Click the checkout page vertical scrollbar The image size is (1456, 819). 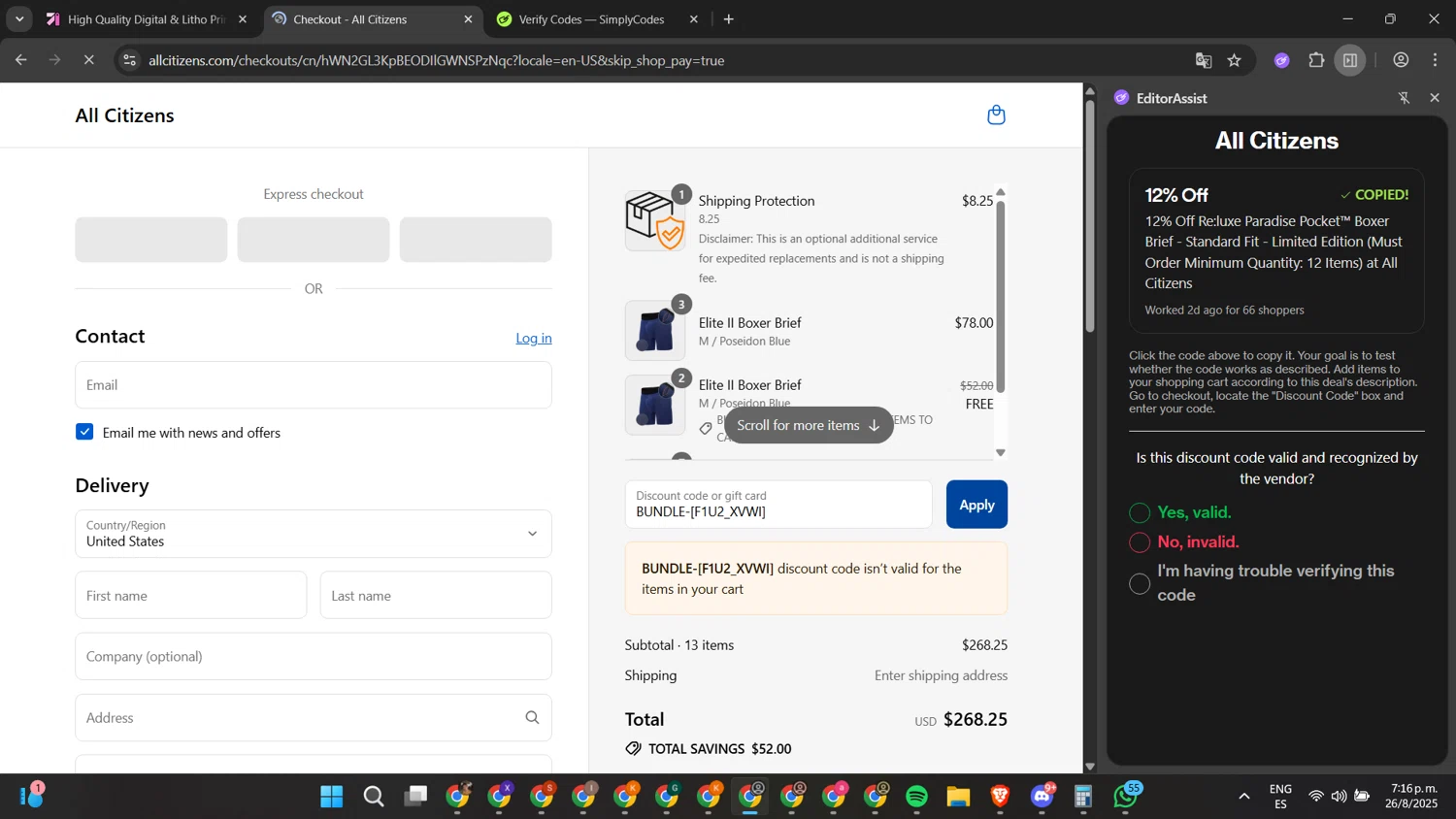click(1090, 213)
